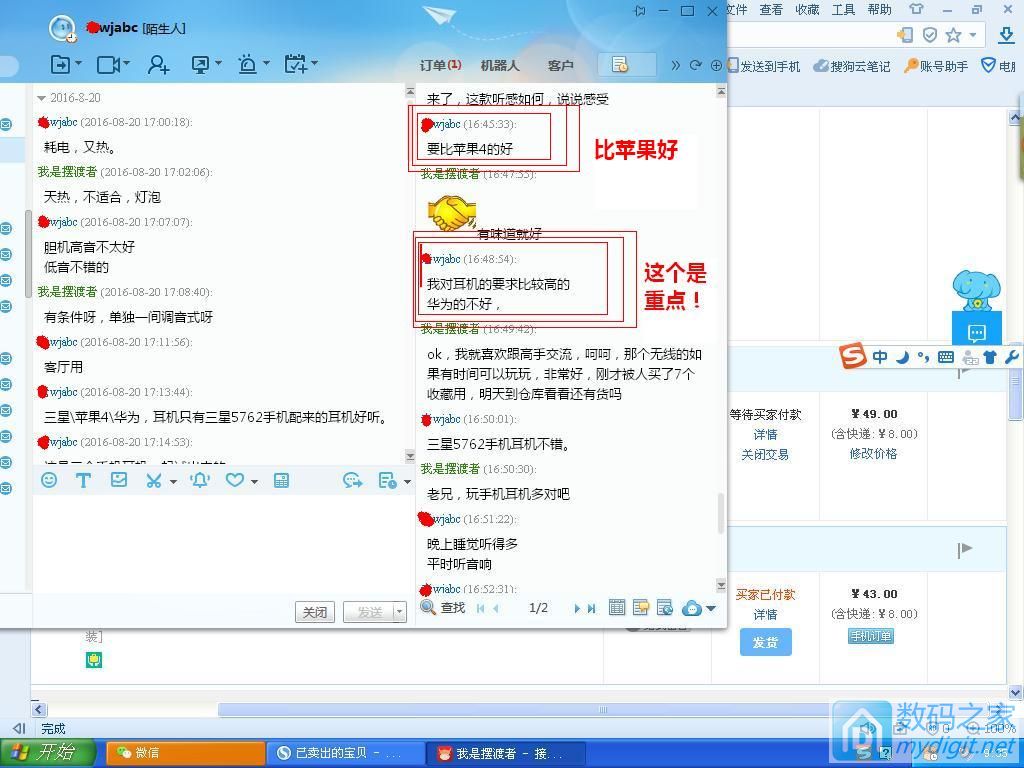1024x768 pixels.
Task: Click the send picture icon
Action: click(x=119, y=480)
